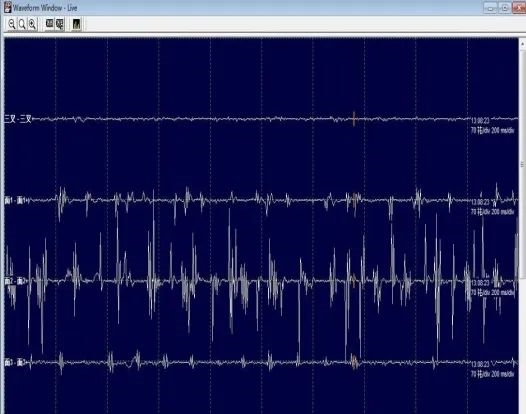Click the first display layout toolbar icon

[49, 23]
